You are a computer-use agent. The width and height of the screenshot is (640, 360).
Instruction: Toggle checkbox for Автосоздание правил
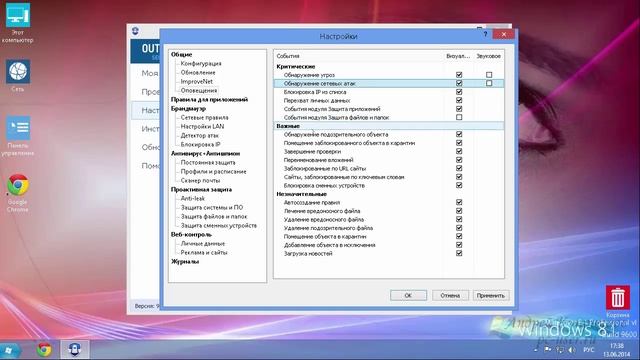pos(459,202)
